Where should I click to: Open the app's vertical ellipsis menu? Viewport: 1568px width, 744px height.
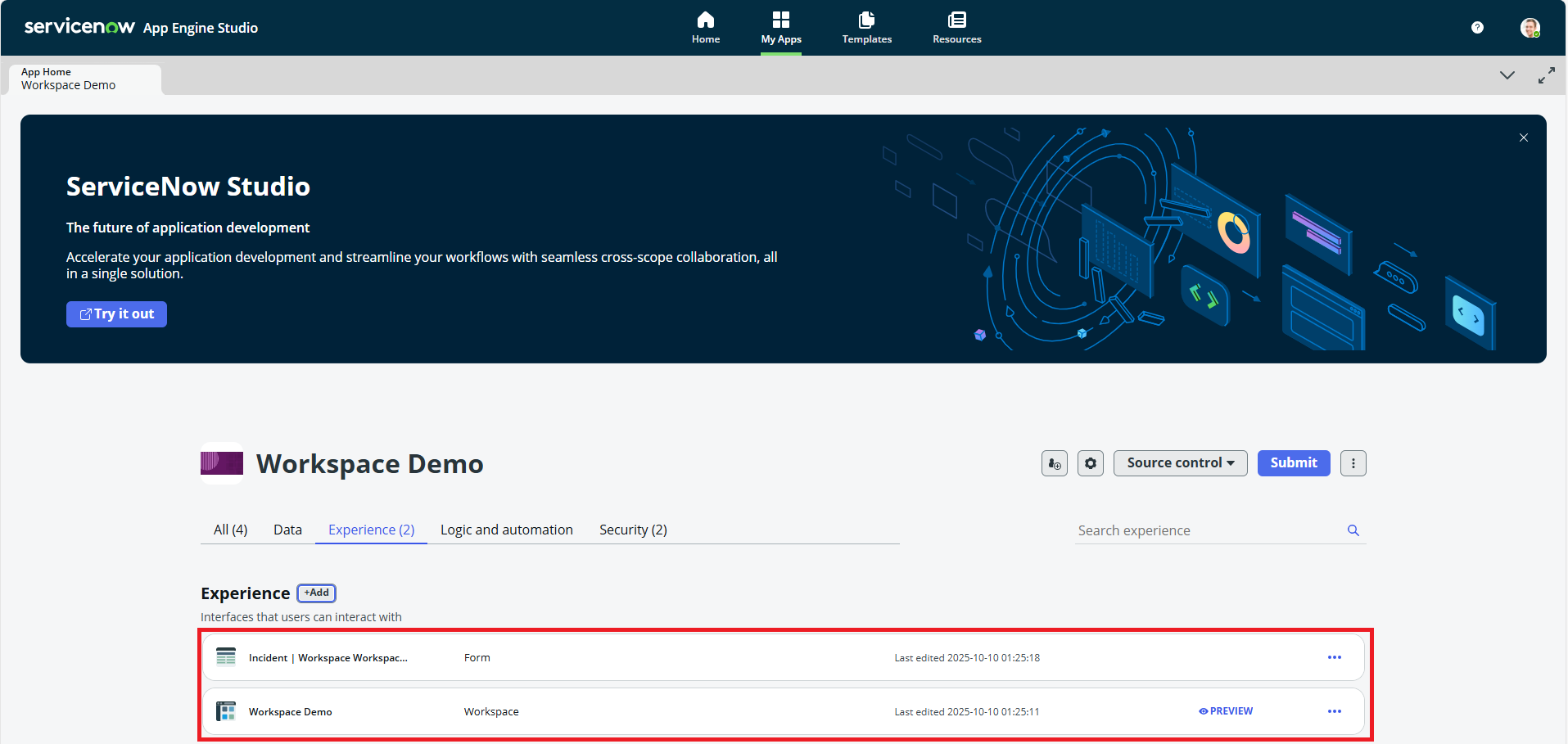[x=1353, y=463]
